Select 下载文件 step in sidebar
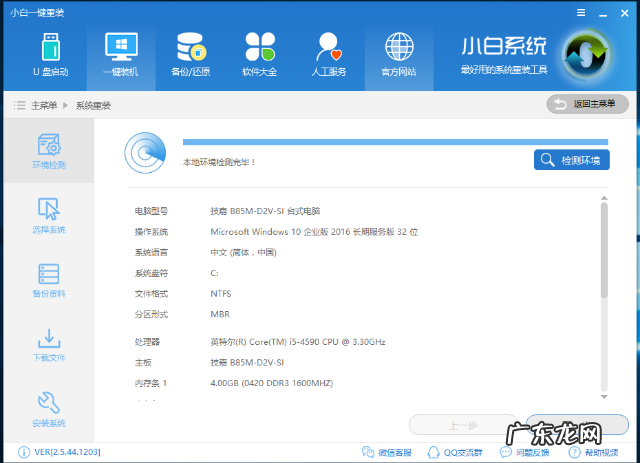640x463 pixels. coord(49,345)
